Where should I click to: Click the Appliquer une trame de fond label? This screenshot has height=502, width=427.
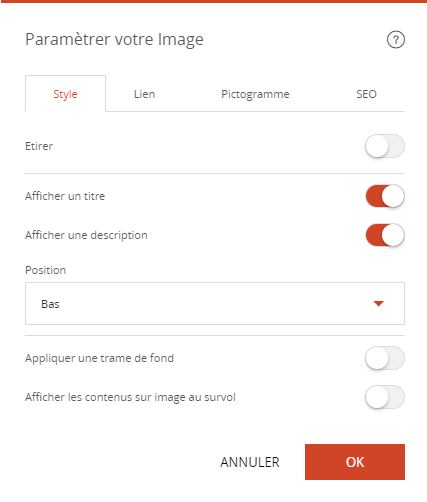coord(99,358)
